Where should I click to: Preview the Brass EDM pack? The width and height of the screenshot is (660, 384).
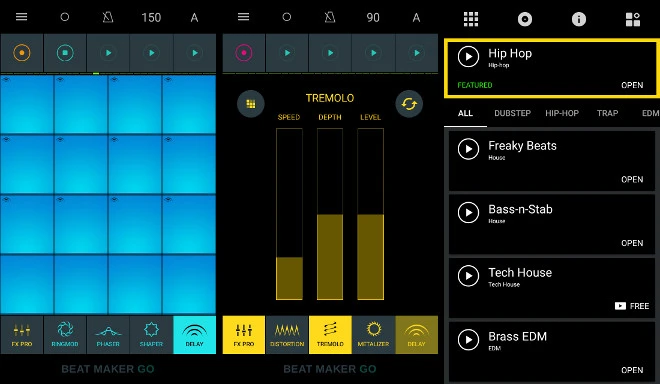click(468, 339)
